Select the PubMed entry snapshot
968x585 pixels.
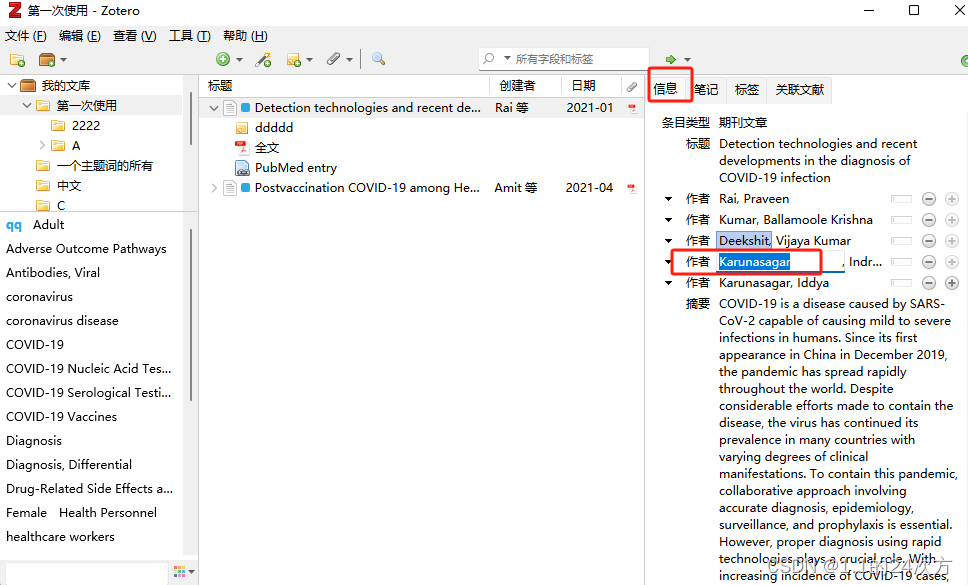point(296,168)
